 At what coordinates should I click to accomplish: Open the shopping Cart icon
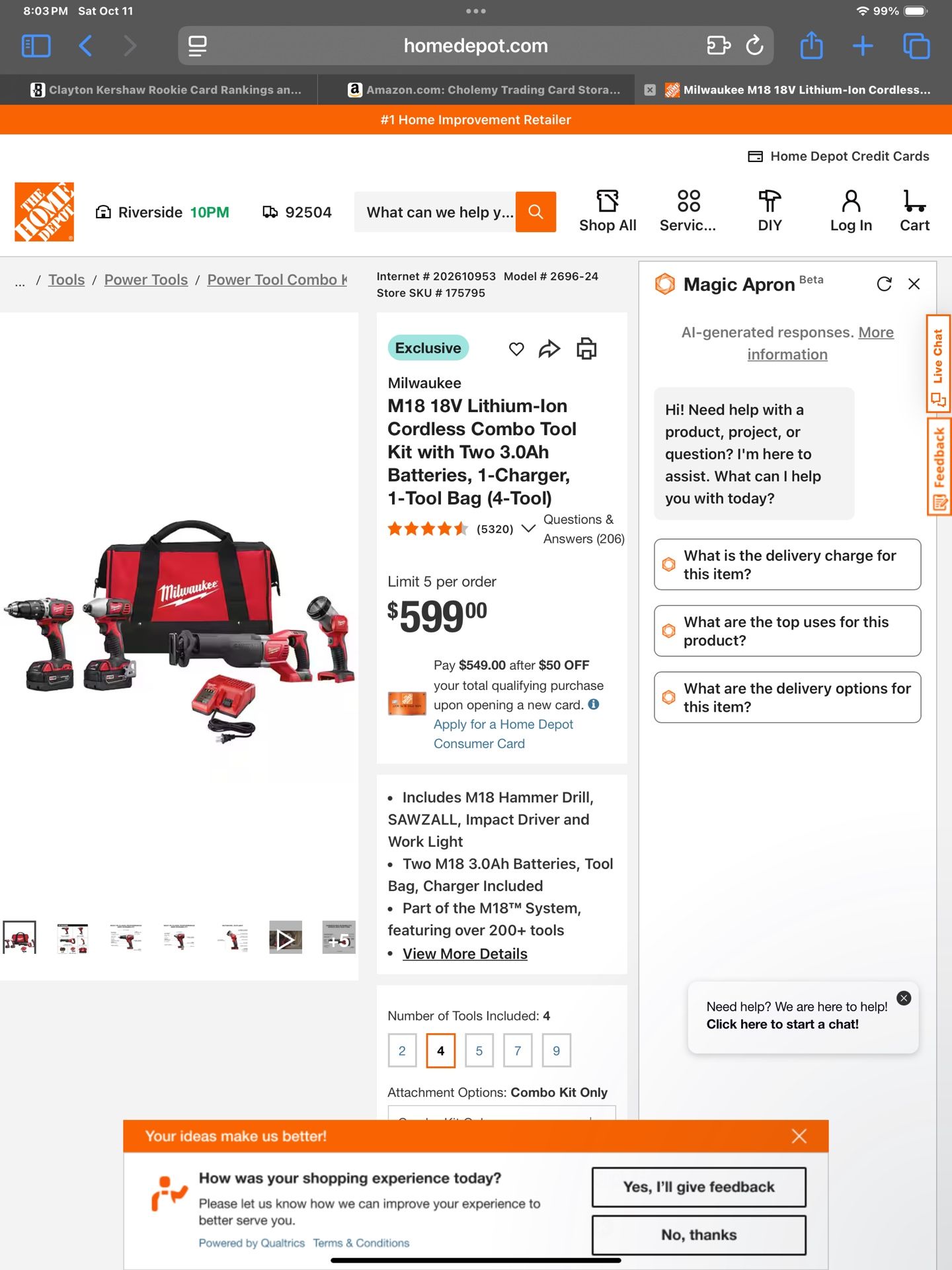coord(914,212)
